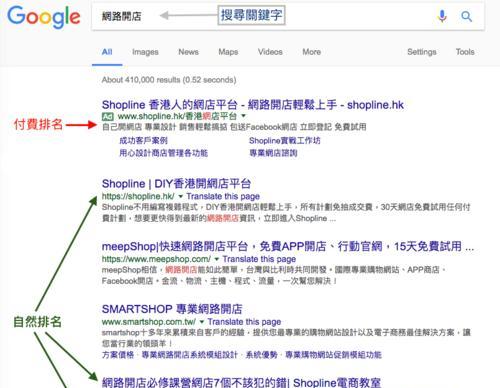Screen dimensions: 500x388
Task: Open the Tools options
Action: pos(465,52)
